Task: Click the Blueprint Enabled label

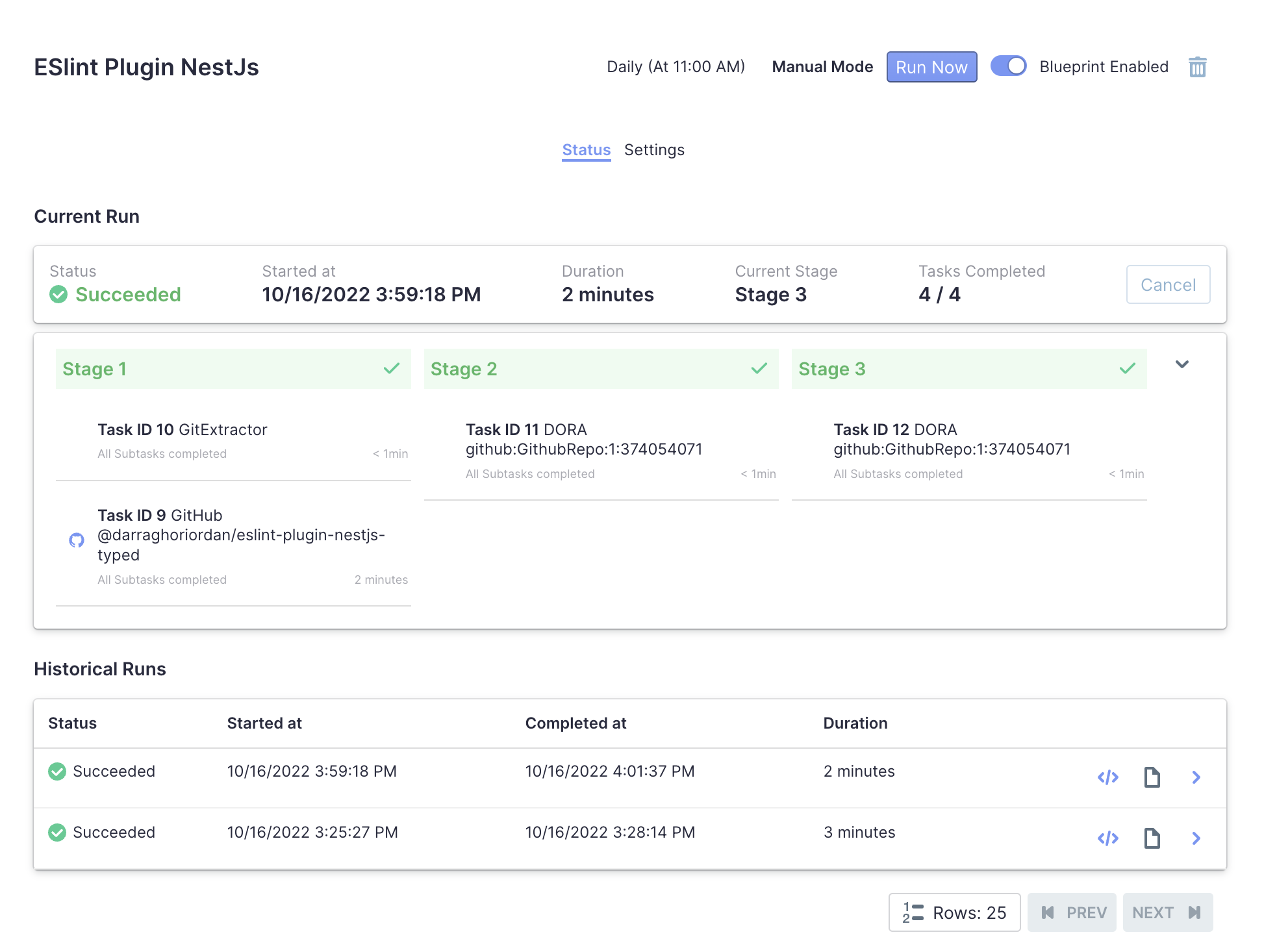Action: (1104, 67)
